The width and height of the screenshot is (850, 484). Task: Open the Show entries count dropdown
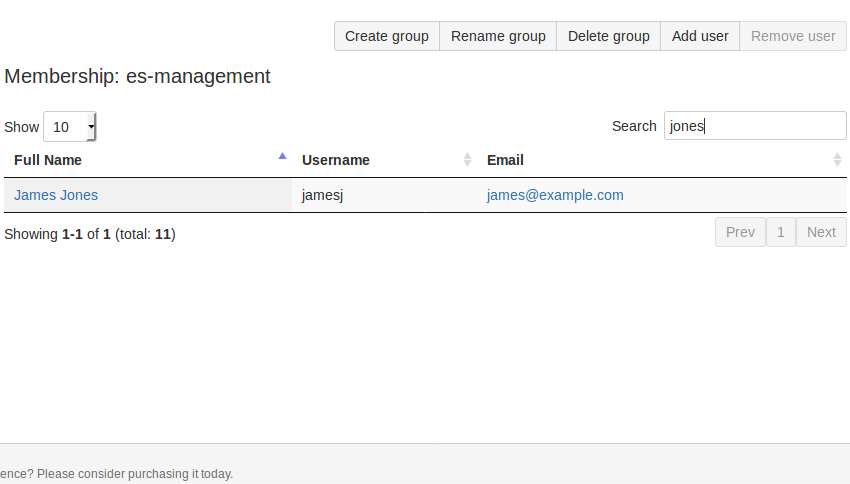coord(70,127)
